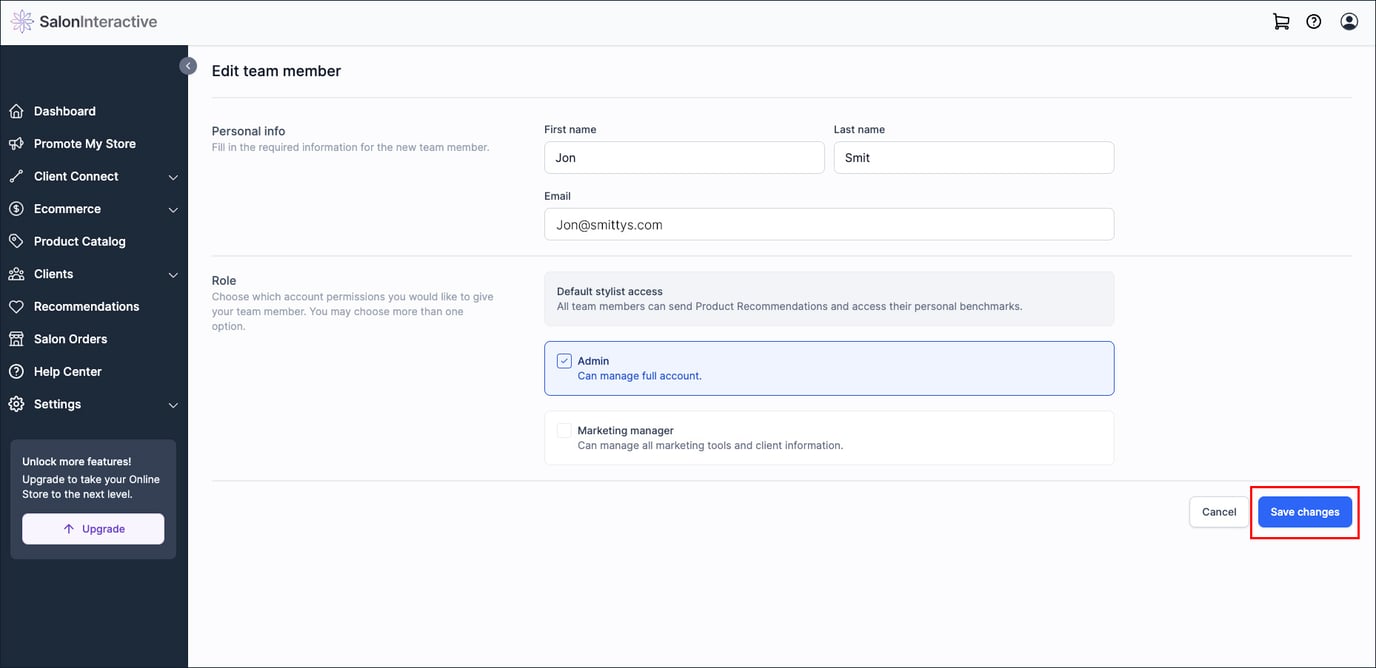Screen dimensions: 1376x668
Task: Open the Dashboard from the sidebar
Action: tap(65, 110)
